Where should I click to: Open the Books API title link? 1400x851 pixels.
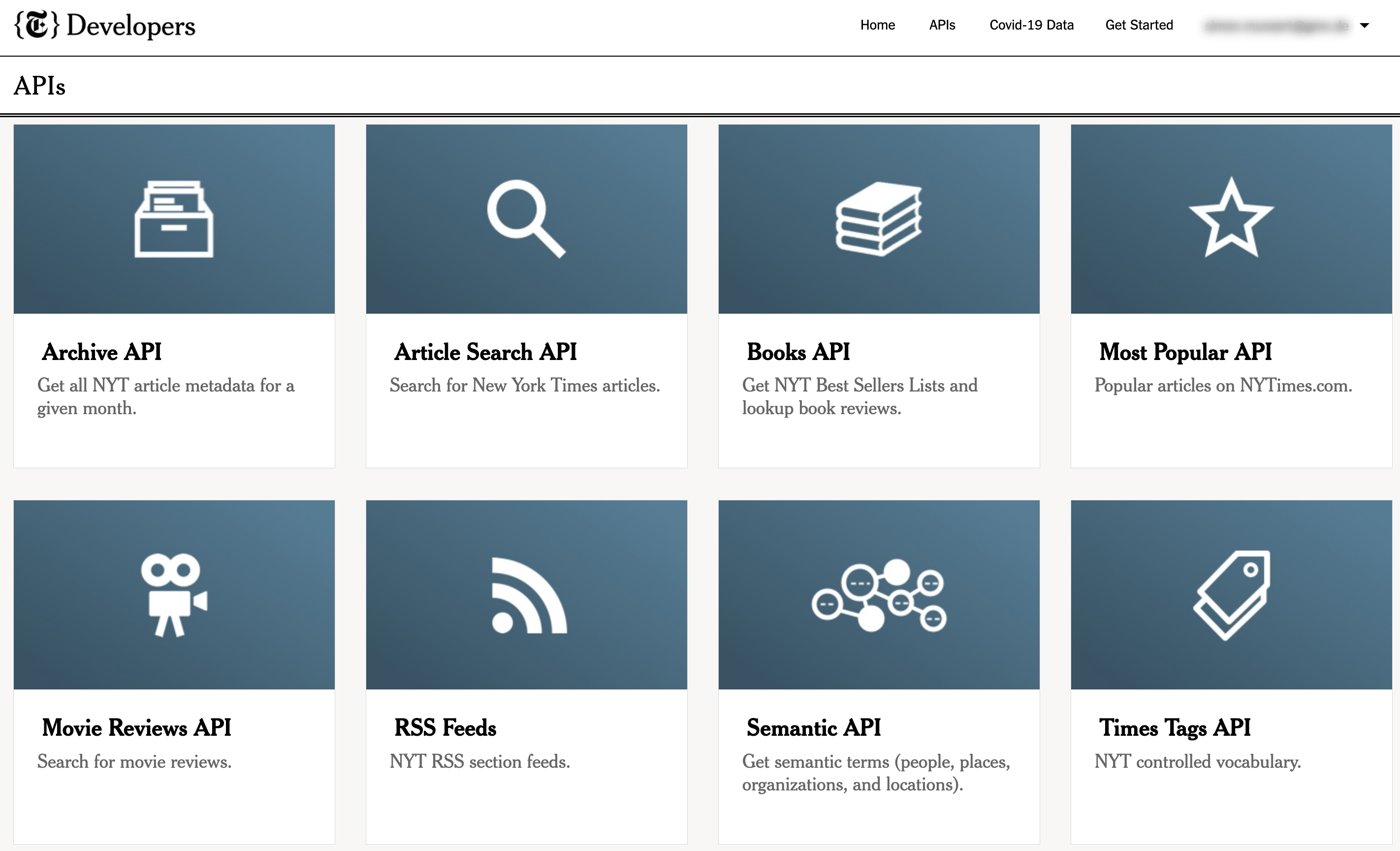click(798, 352)
